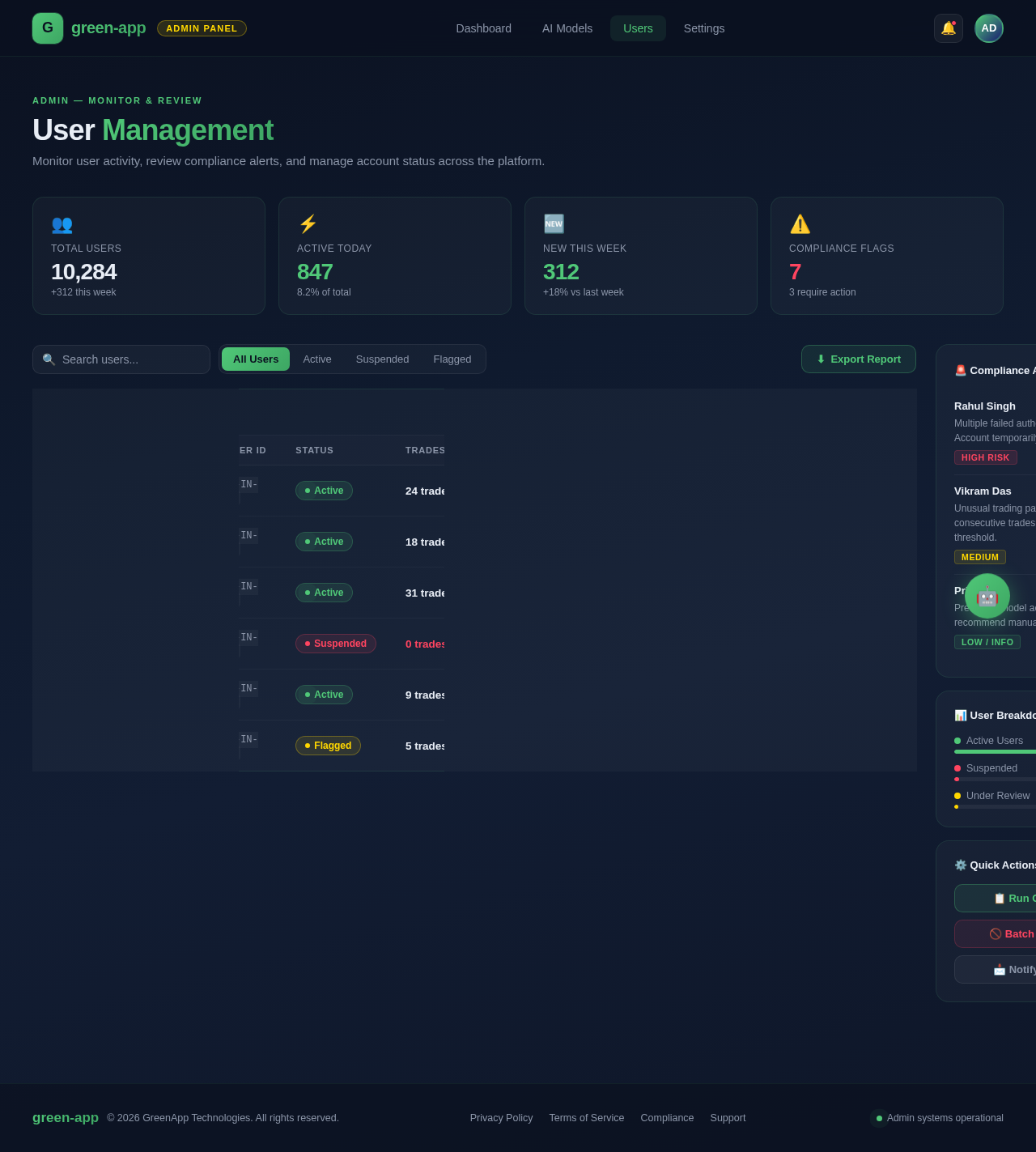This screenshot has width=1036, height=1152.
Task: Open the Privacy Policy footer link
Action: 502,1118
